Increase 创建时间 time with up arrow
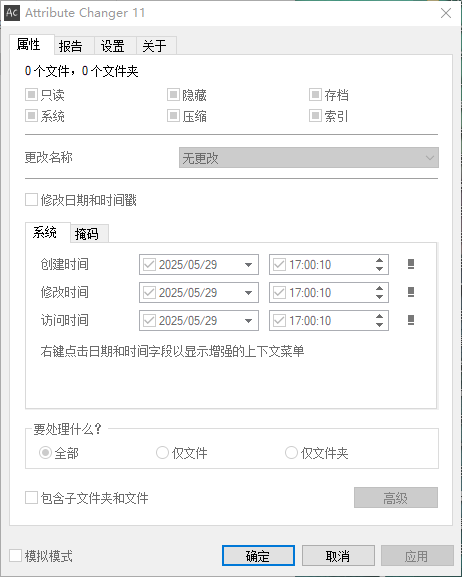 pyautogui.click(x=380, y=260)
